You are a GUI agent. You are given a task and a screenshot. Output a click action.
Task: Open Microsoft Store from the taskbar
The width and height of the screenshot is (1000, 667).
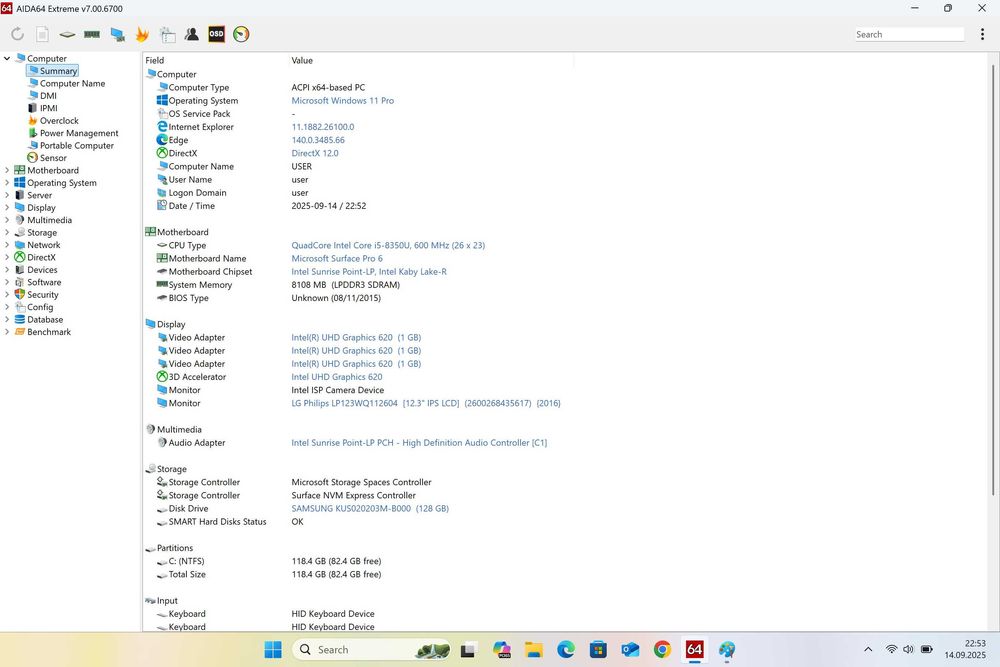598,650
